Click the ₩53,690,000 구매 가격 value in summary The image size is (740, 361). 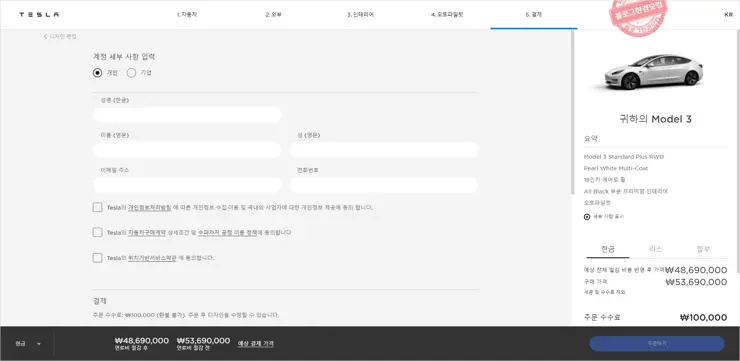tap(696, 282)
